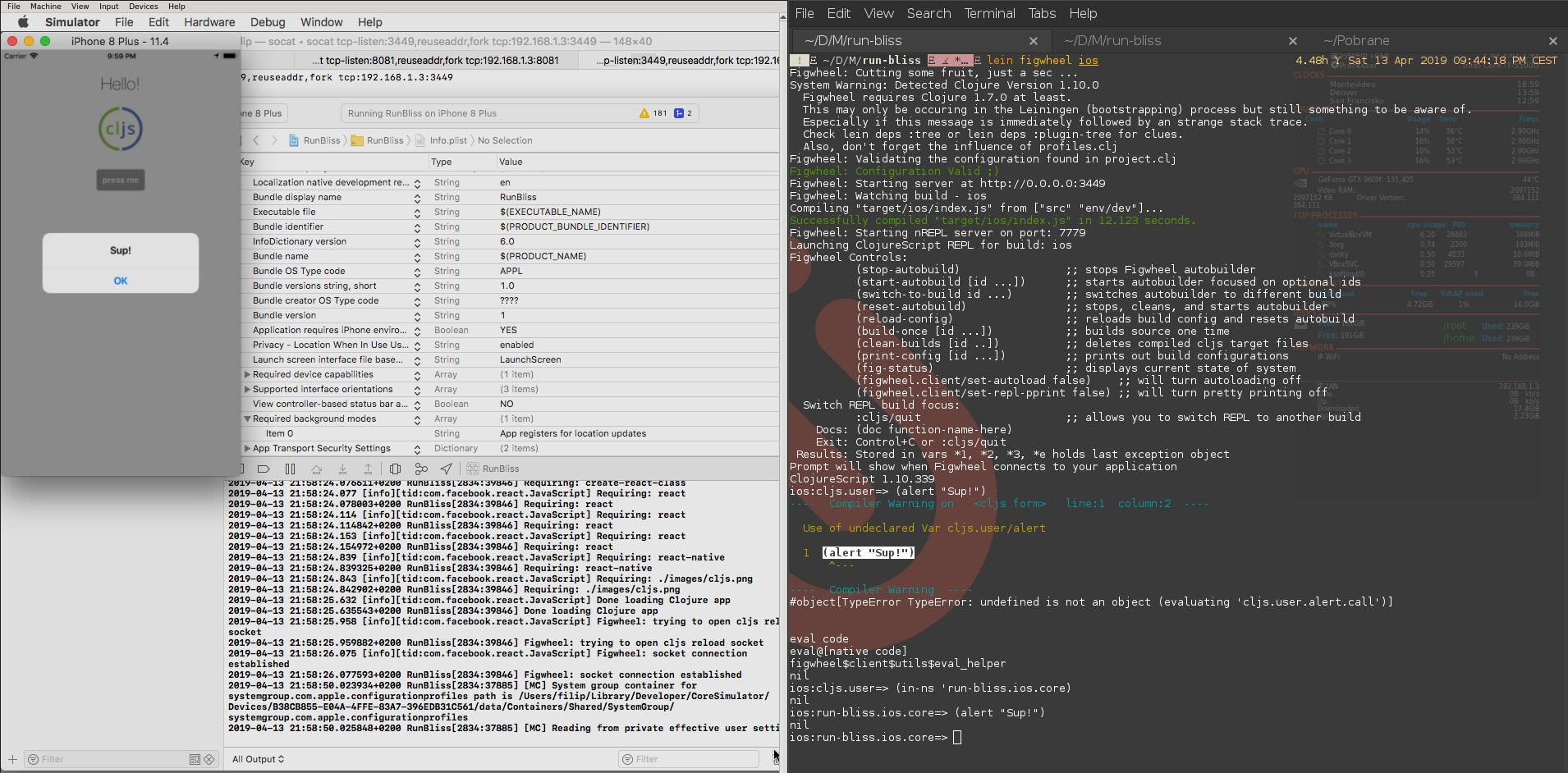Screen dimensions: 1568x773
Task: Click the 'Running RunBliss on iPhone 8 Plus' status
Action: tap(422, 113)
